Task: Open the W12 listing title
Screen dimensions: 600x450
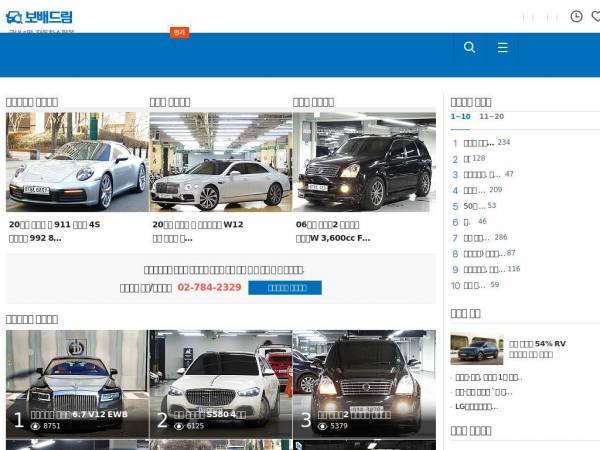Action: click(x=198, y=231)
